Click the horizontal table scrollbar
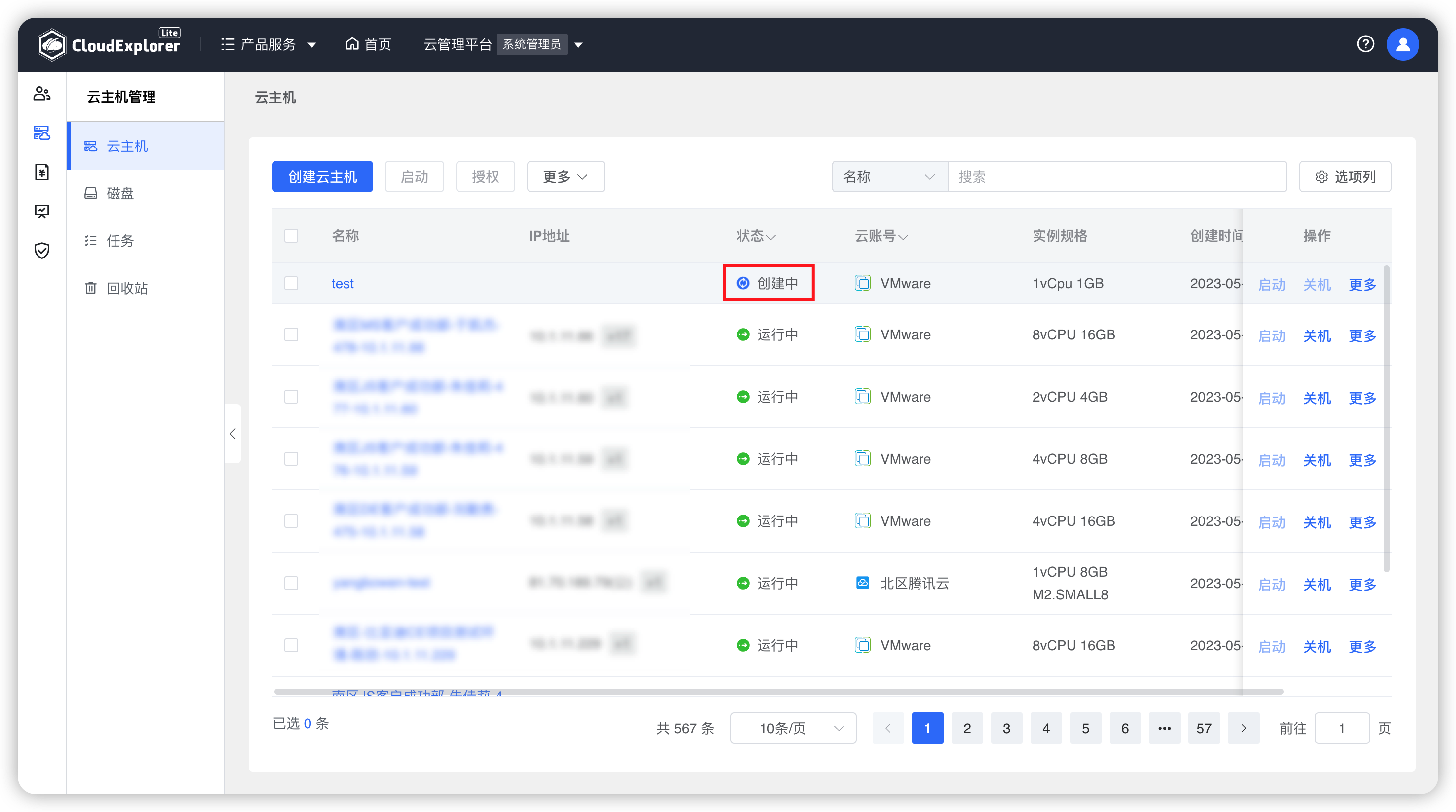Viewport: 1456px width, 812px height. (x=779, y=691)
